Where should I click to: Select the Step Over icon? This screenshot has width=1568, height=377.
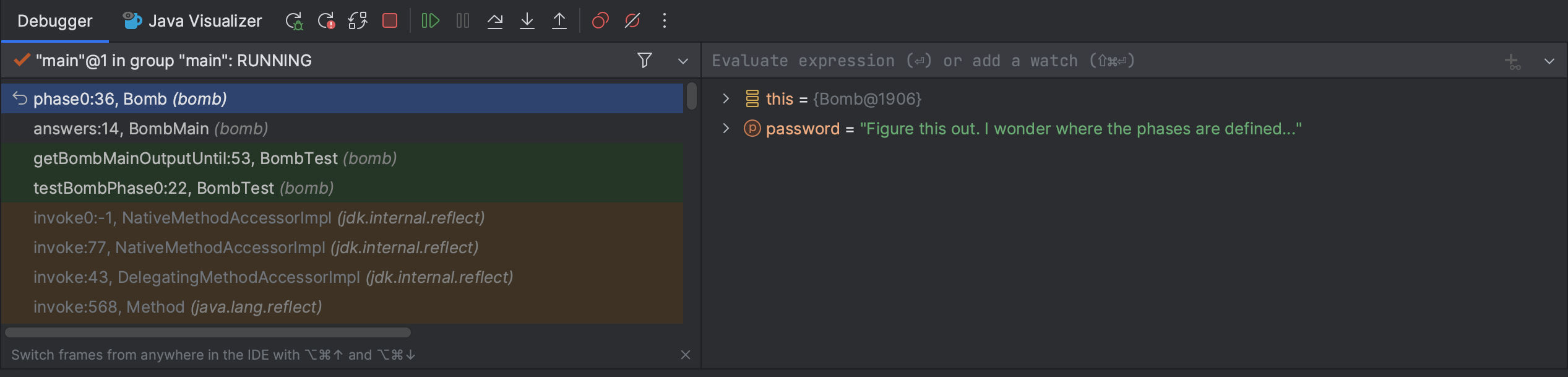pyautogui.click(x=495, y=20)
